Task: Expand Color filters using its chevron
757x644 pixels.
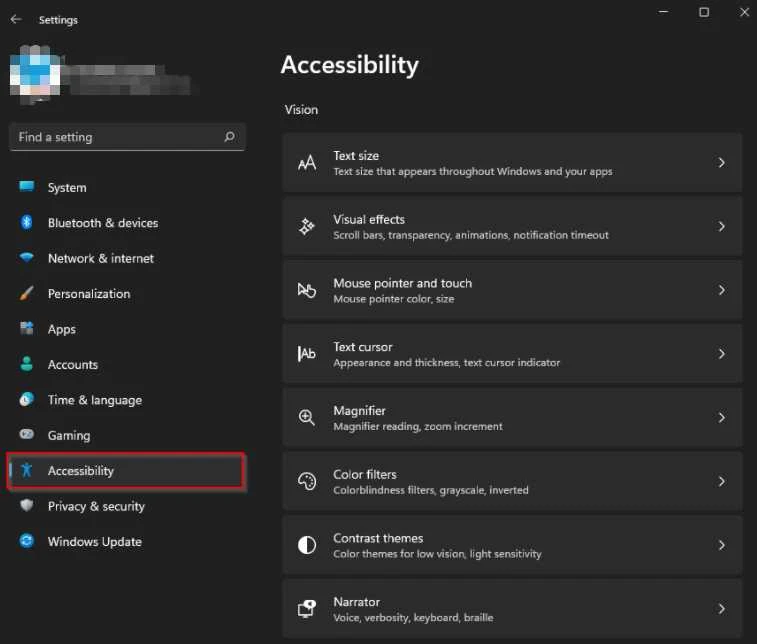Action: tap(721, 482)
